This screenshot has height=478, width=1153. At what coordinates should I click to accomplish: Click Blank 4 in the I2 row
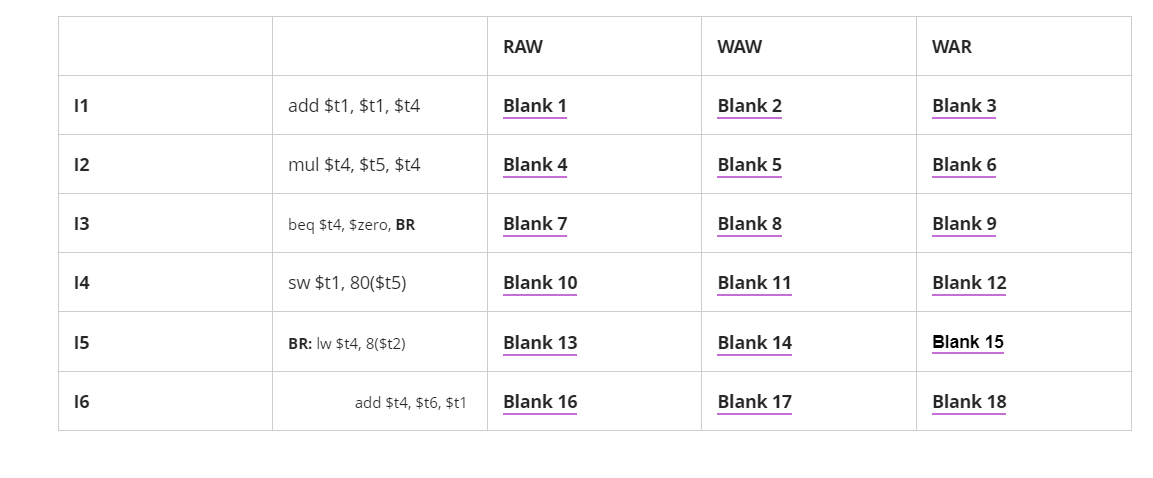click(x=535, y=165)
